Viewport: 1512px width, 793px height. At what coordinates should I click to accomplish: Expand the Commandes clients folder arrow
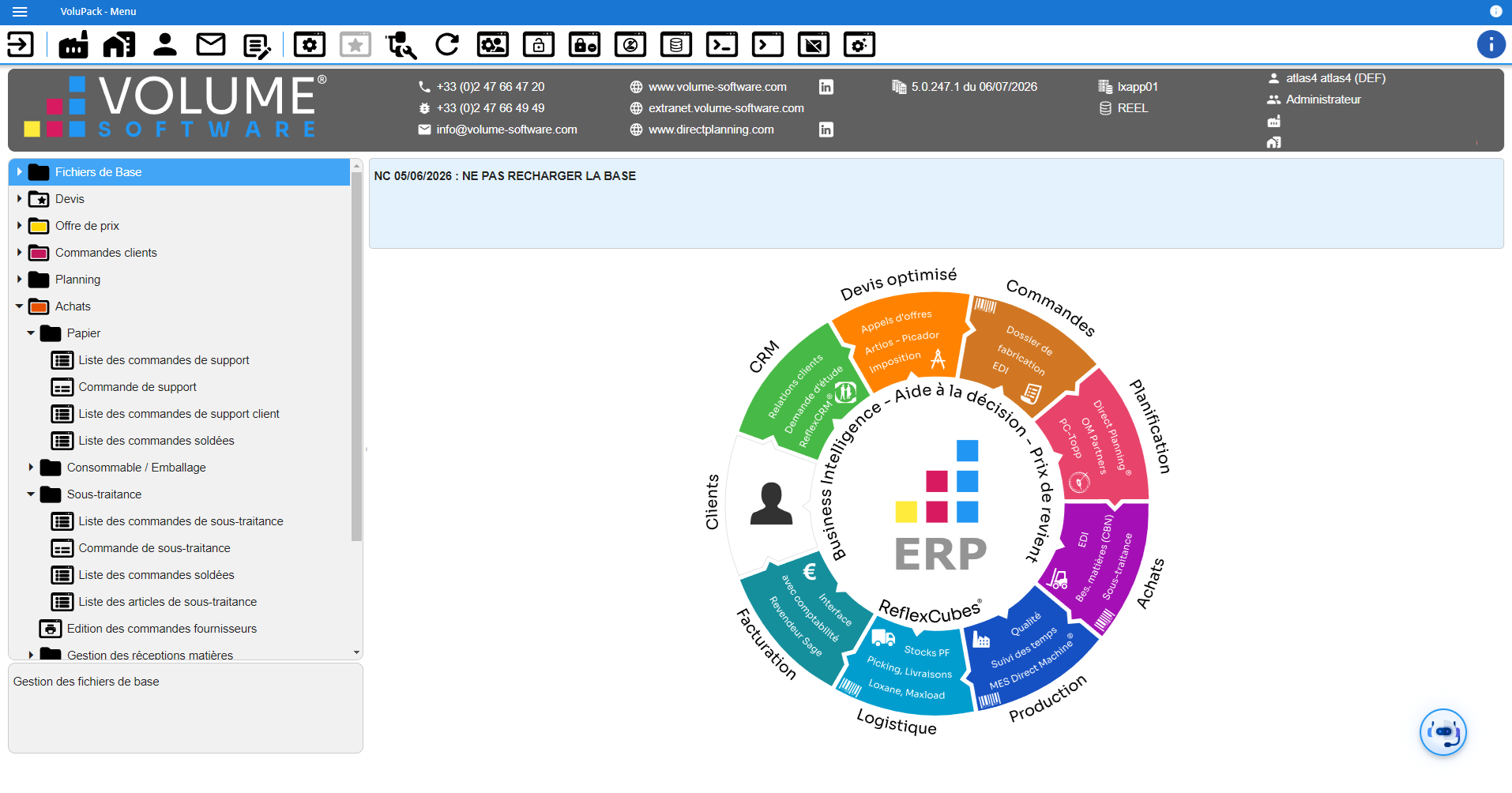(20, 253)
